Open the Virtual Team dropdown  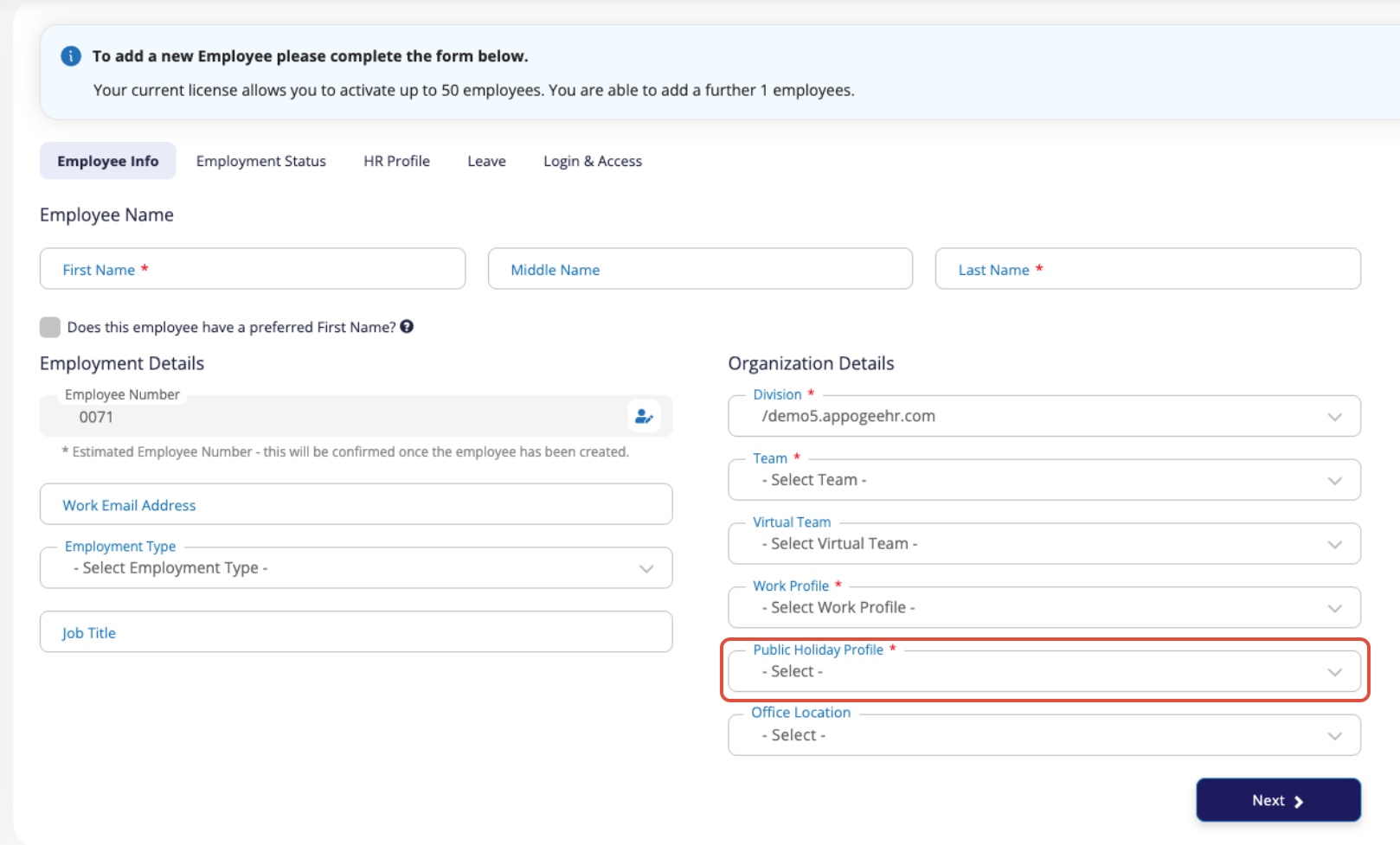[1044, 544]
